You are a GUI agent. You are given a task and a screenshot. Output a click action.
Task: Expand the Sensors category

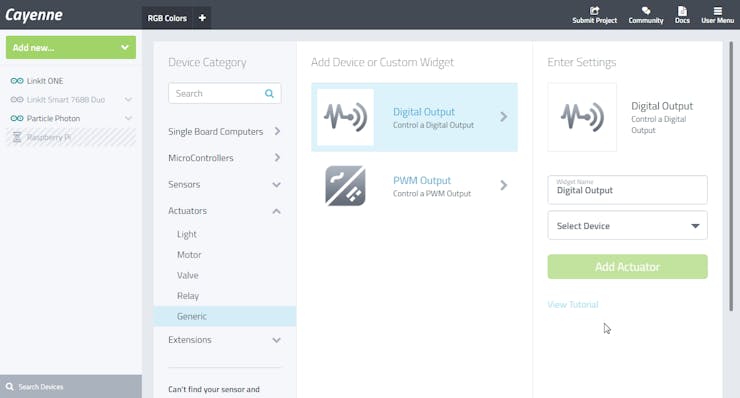coord(276,185)
